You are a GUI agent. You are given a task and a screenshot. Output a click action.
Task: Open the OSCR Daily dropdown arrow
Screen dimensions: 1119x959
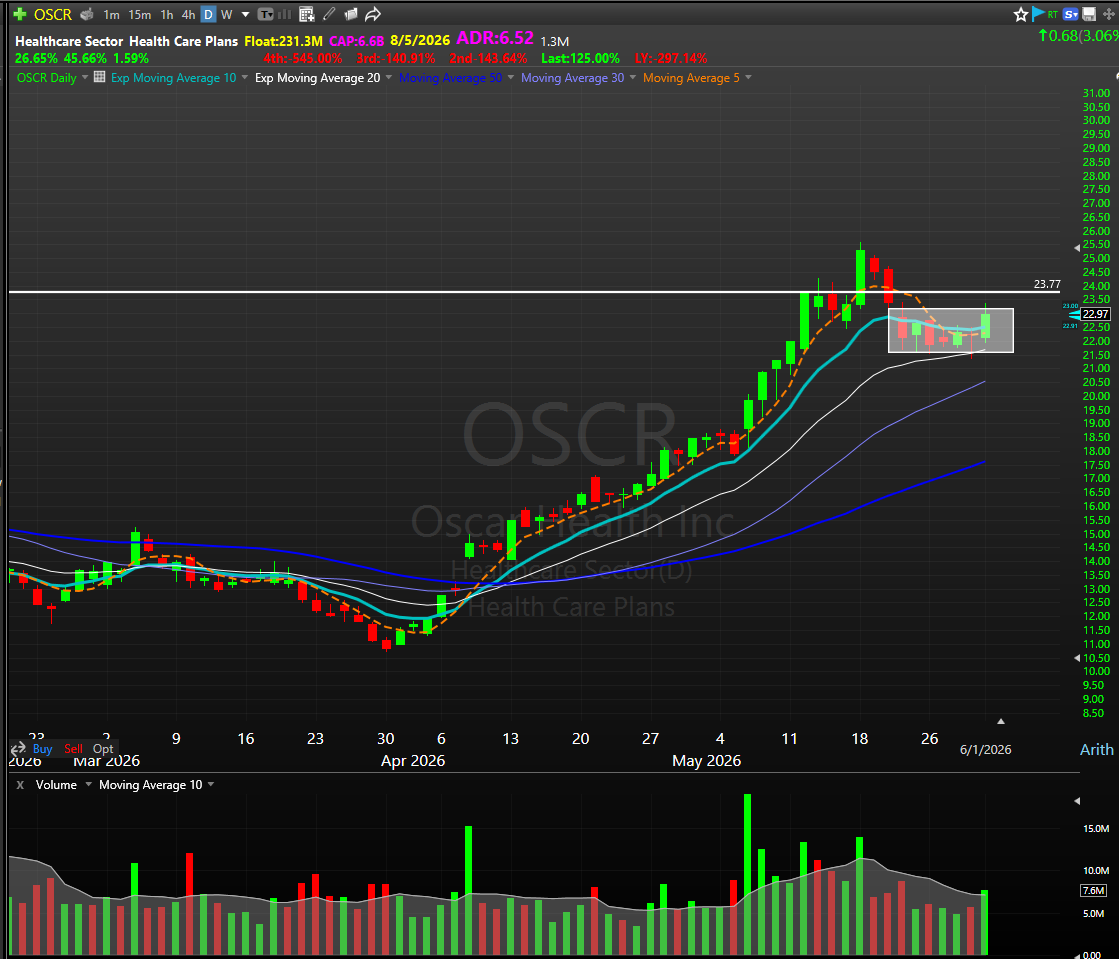85,77
